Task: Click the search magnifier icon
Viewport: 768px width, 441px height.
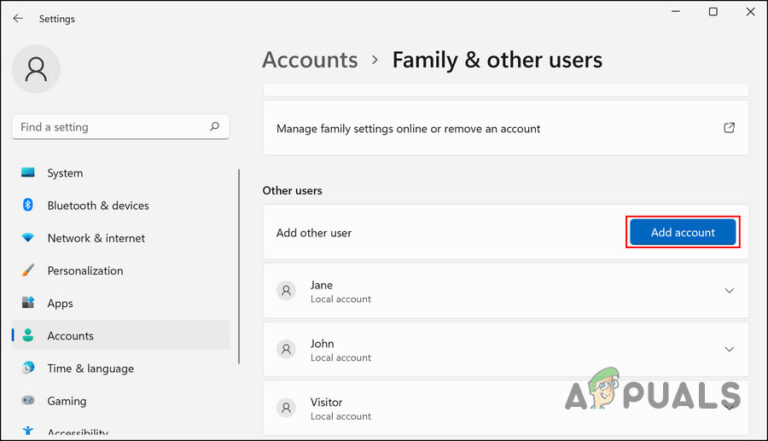Action: [x=215, y=126]
